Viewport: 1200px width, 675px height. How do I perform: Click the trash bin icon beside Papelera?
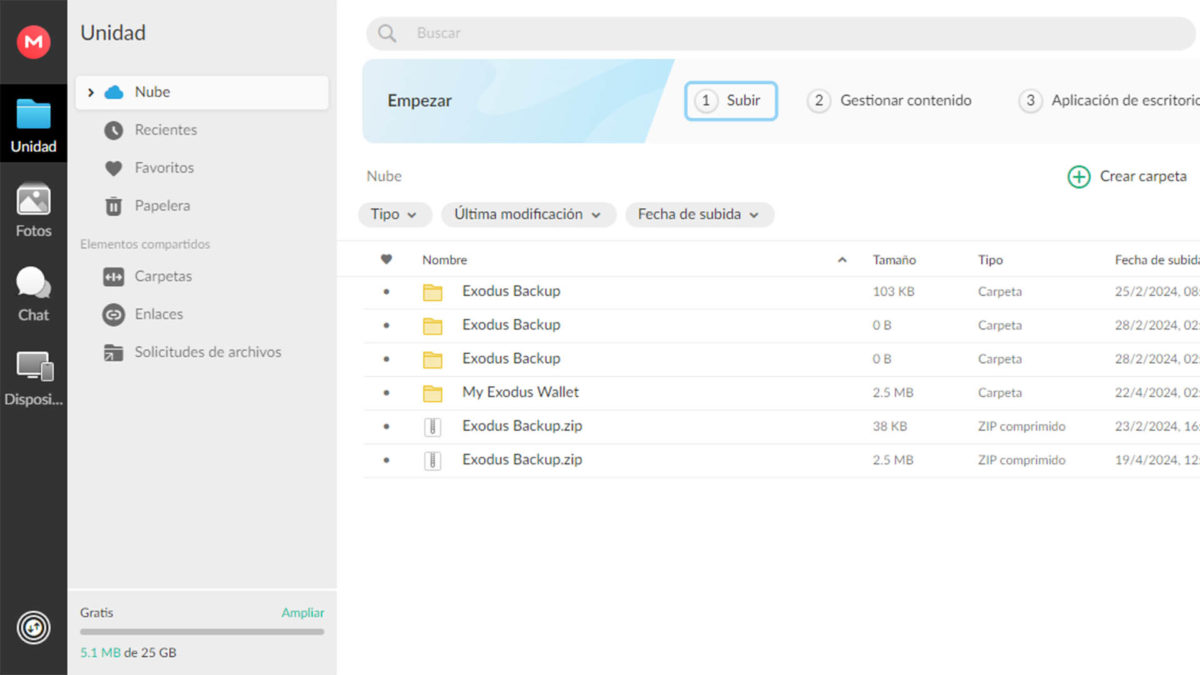point(114,206)
